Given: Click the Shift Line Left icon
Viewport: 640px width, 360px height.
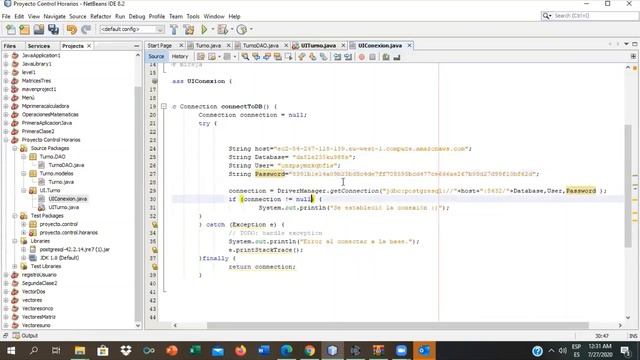Looking at the screenshot, I should 337,57.
